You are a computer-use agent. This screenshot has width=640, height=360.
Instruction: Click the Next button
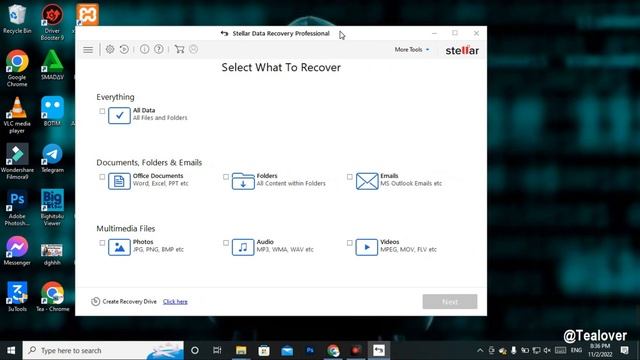point(450,302)
